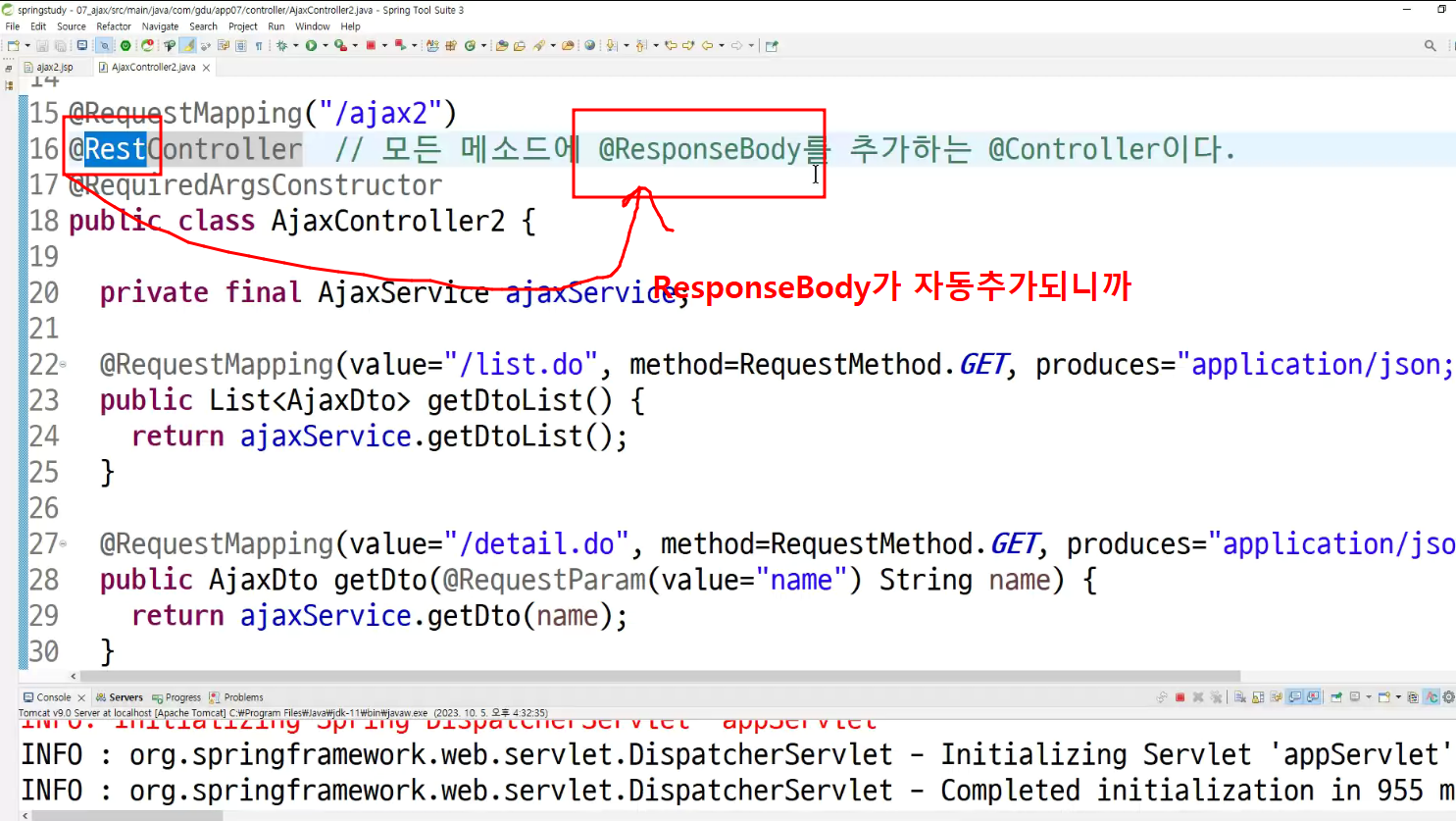1456x821 pixels.
Task: Open the Project menu
Action: 243,26
